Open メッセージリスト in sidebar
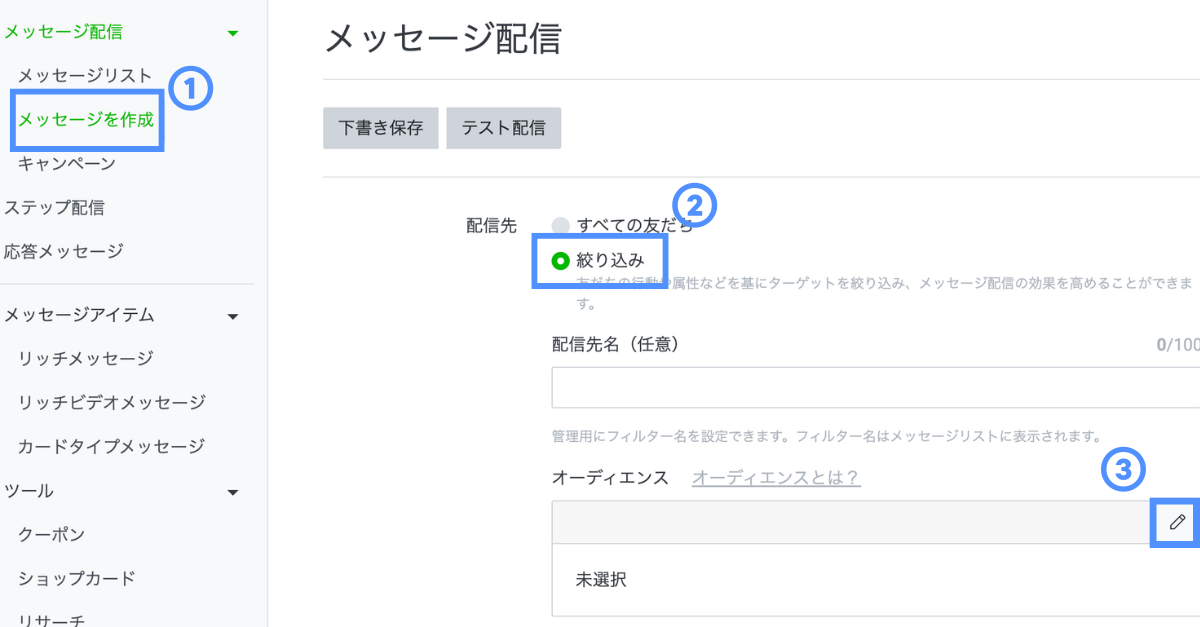This screenshot has height=627, width=1200. pyautogui.click(x=85, y=76)
